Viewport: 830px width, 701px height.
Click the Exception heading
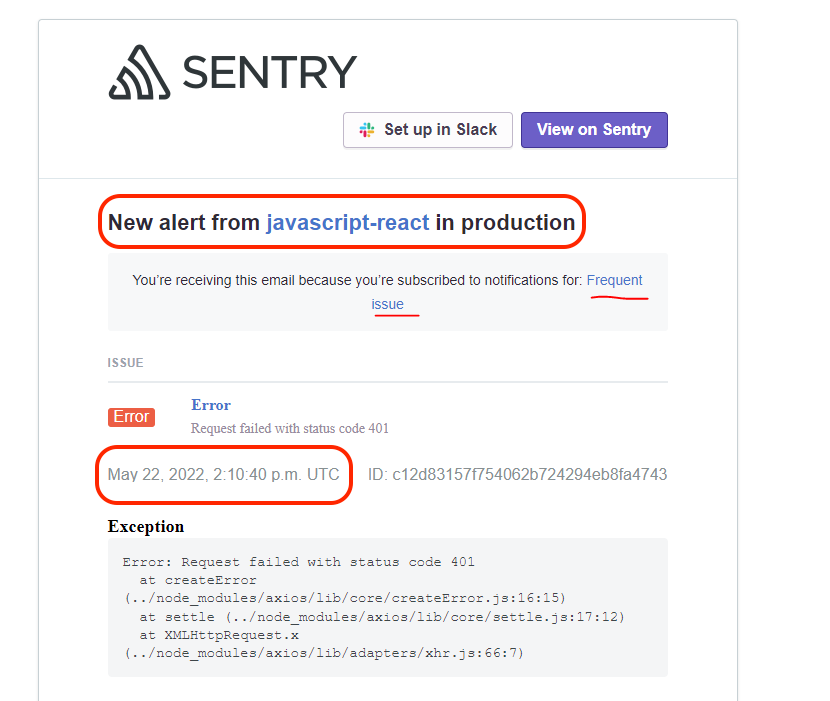pyautogui.click(x=146, y=526)
